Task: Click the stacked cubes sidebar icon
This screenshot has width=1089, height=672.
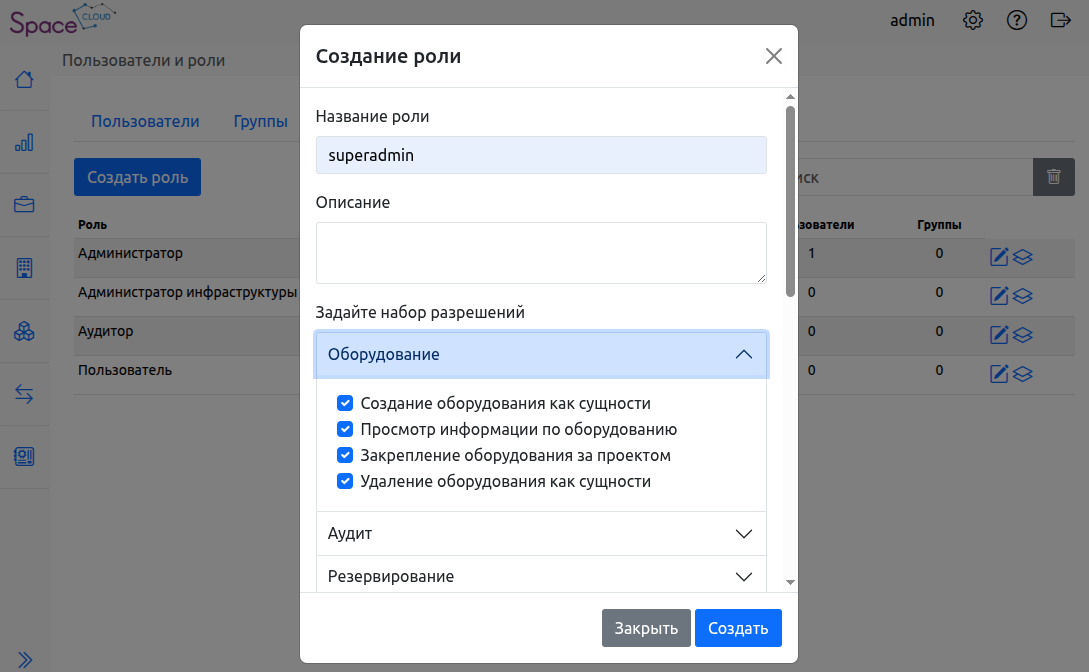Action: pyautogui.click(x=24, y=331)
